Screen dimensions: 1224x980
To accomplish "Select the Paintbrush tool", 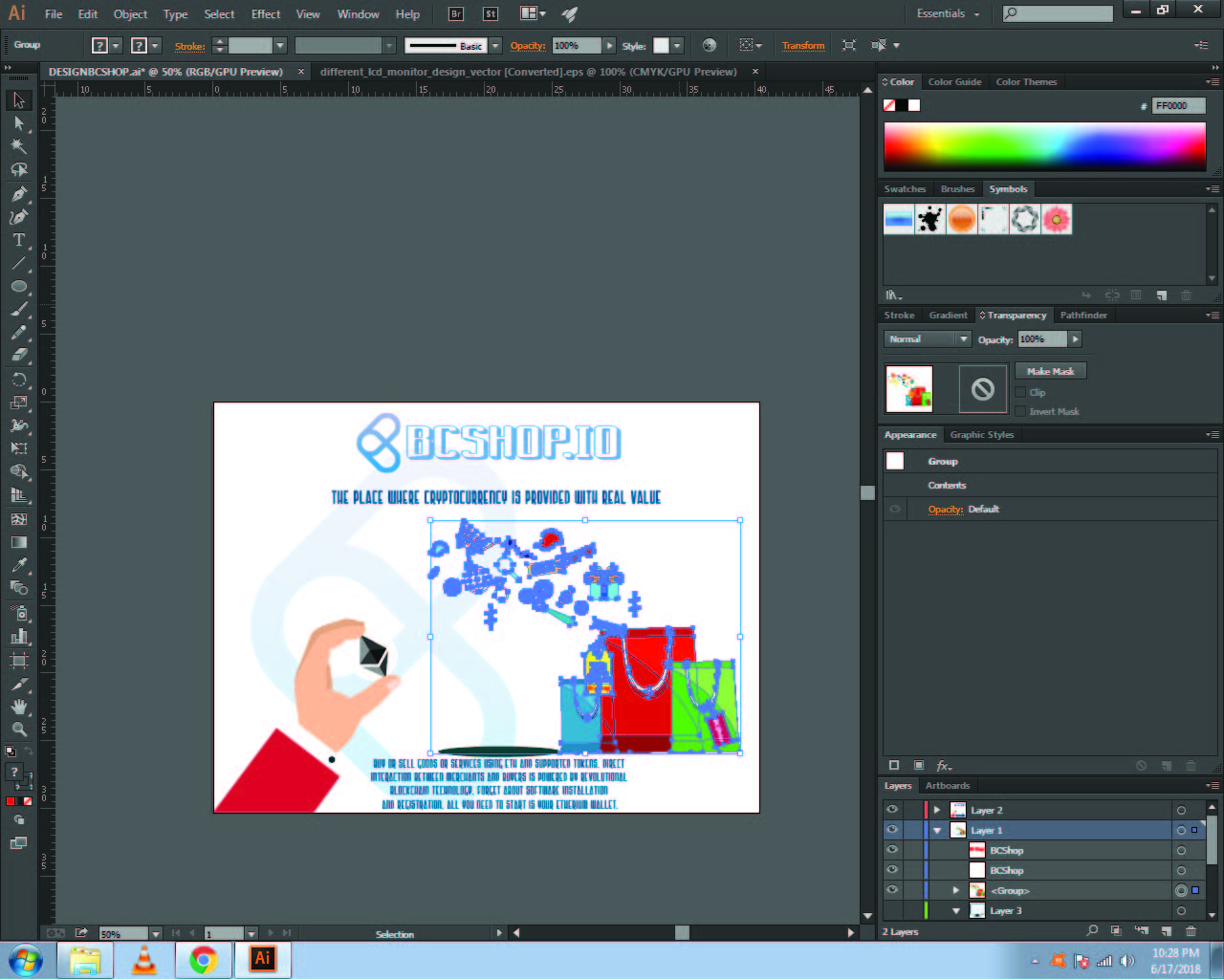I will pyautogui.click(x=19, y=310).
